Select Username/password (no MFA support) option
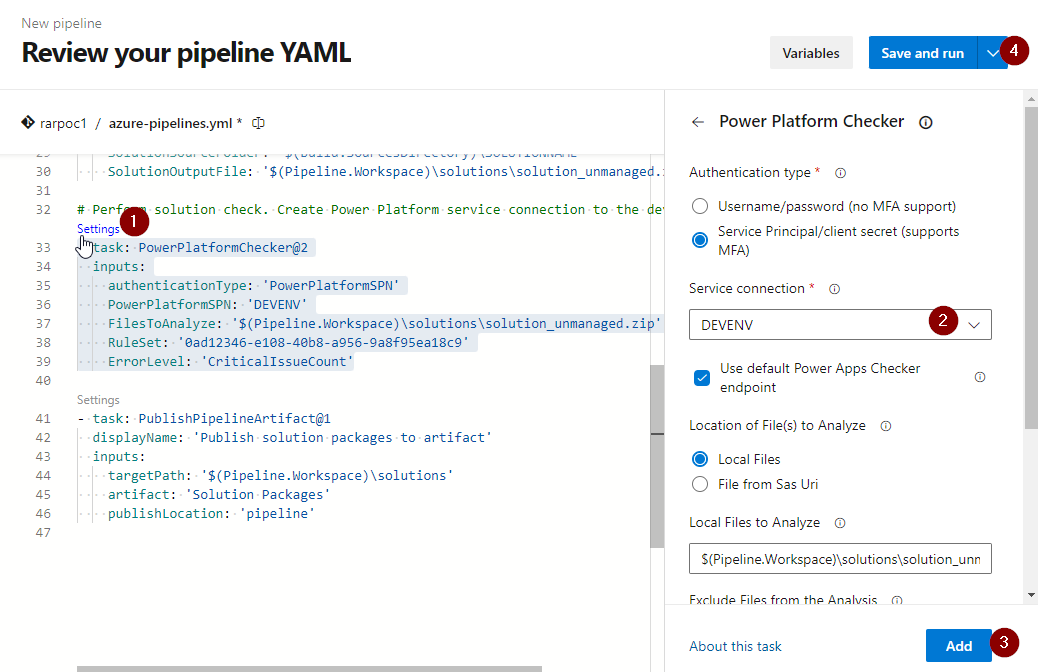This screenshot has width=1038, height=672. [700, 206]
